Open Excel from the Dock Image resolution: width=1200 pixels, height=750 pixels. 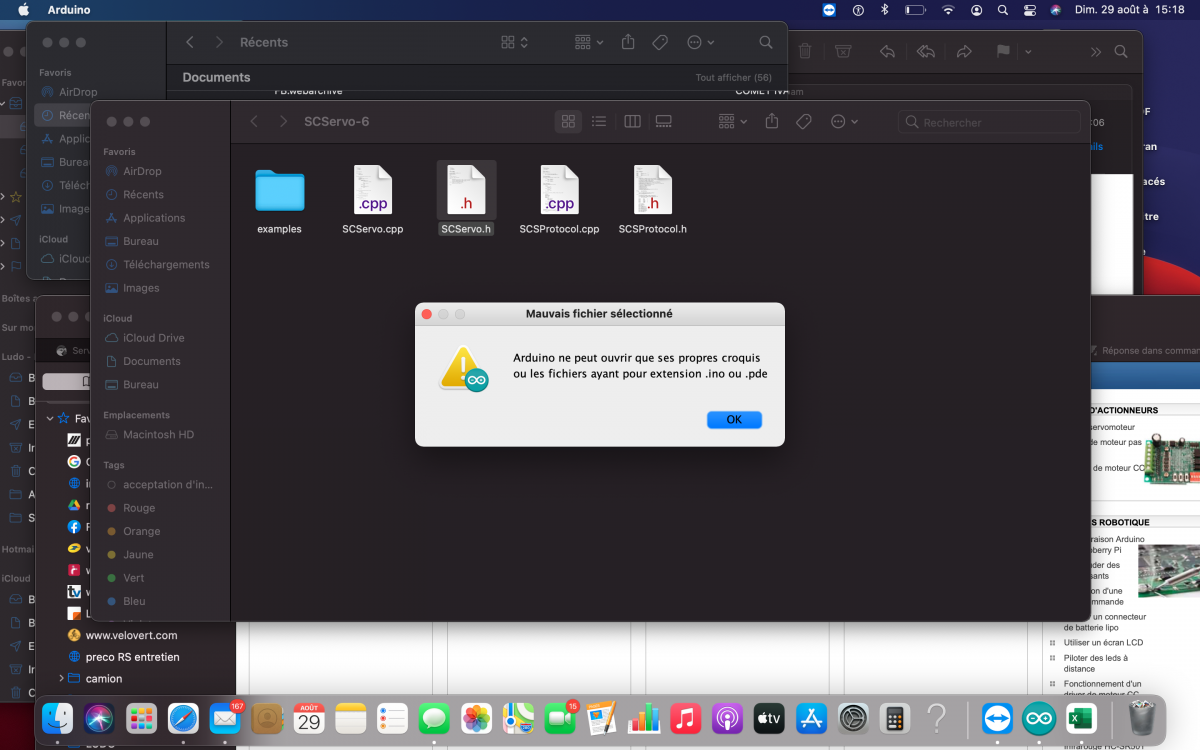[1080, 718]
